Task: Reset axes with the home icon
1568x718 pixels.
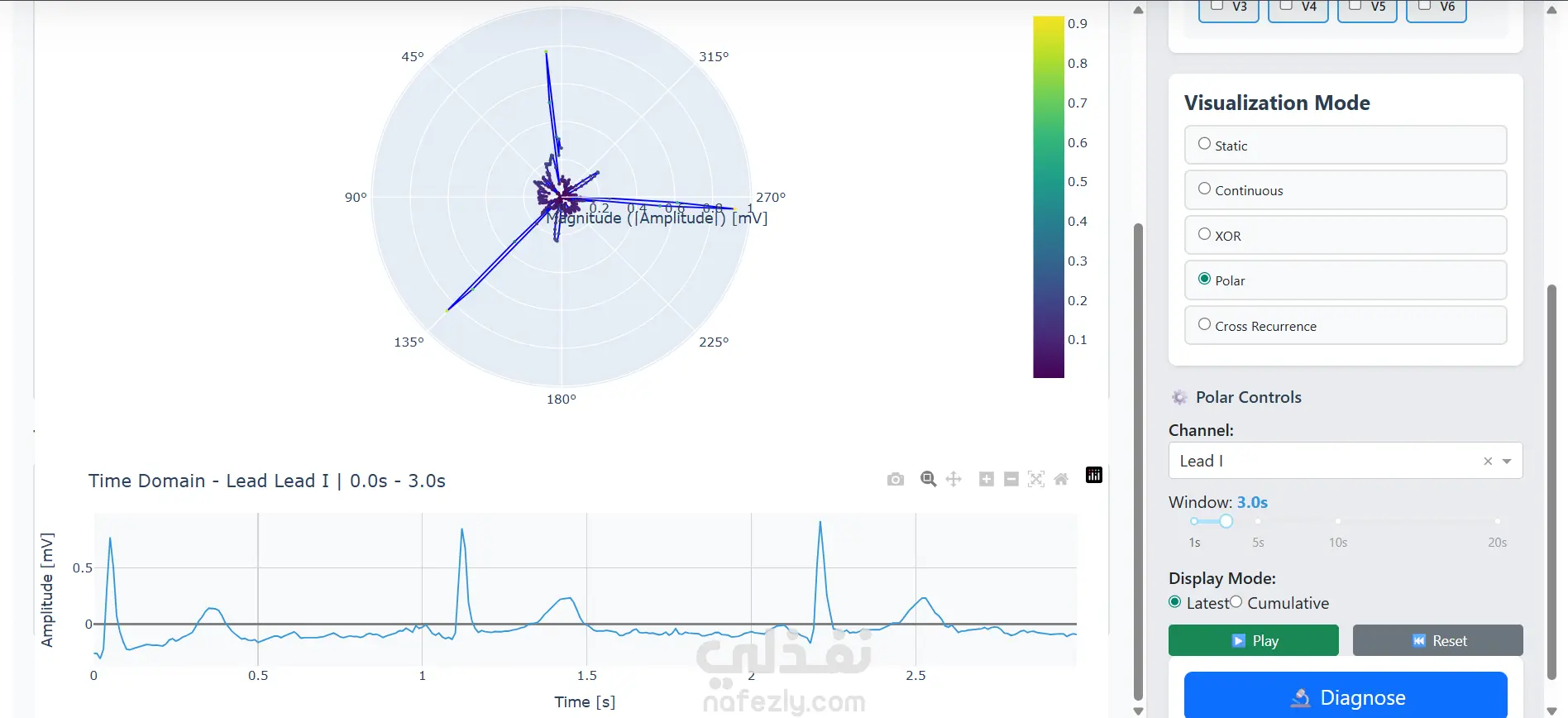Action: [x=1061, y=479]
